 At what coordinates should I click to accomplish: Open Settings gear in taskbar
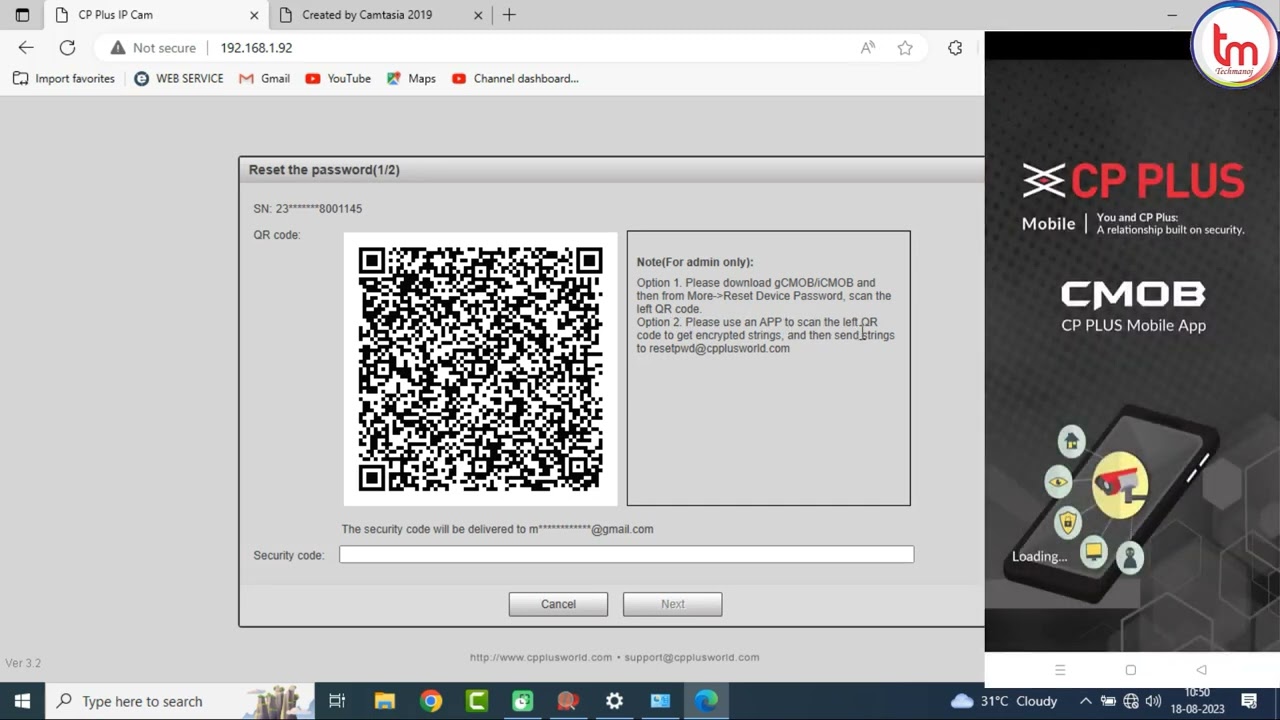[614, 701]
